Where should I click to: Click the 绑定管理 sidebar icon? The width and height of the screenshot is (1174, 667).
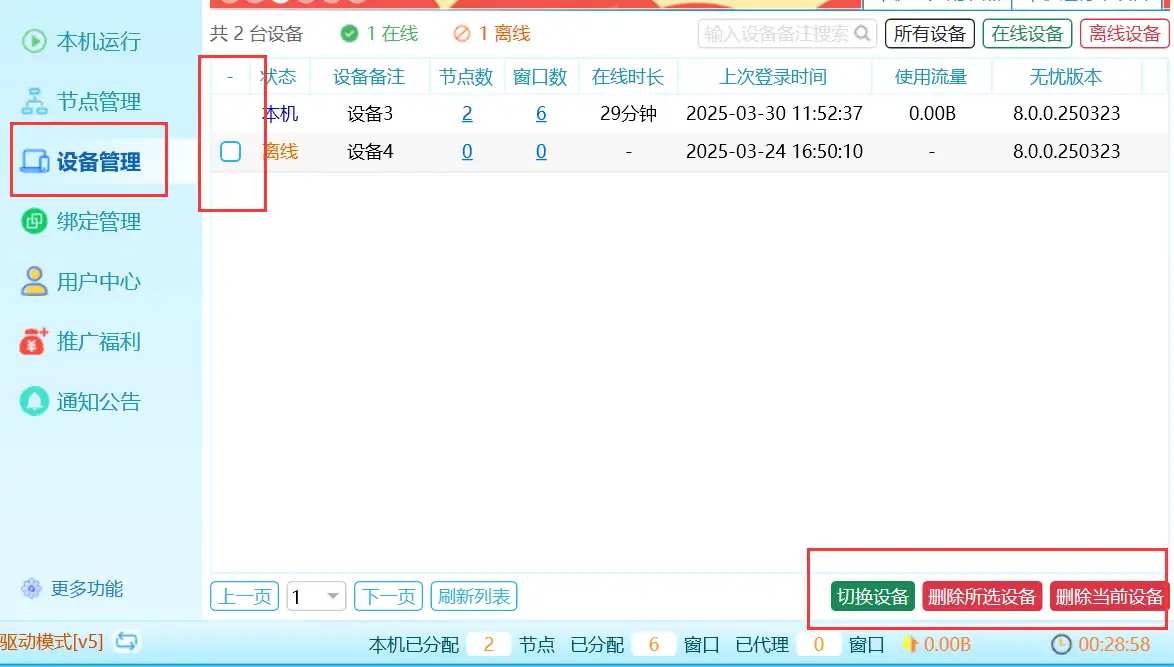click(x=34, y=221)
